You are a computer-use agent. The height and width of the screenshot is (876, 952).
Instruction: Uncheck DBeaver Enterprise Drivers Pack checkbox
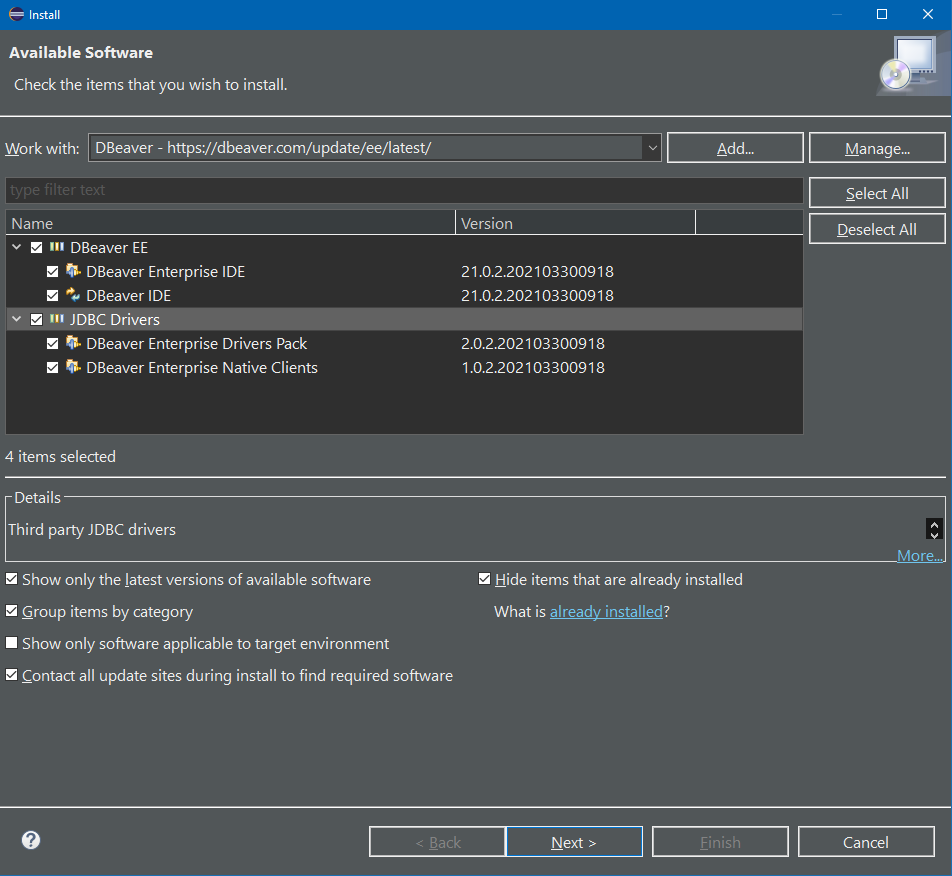click(53, 344)
